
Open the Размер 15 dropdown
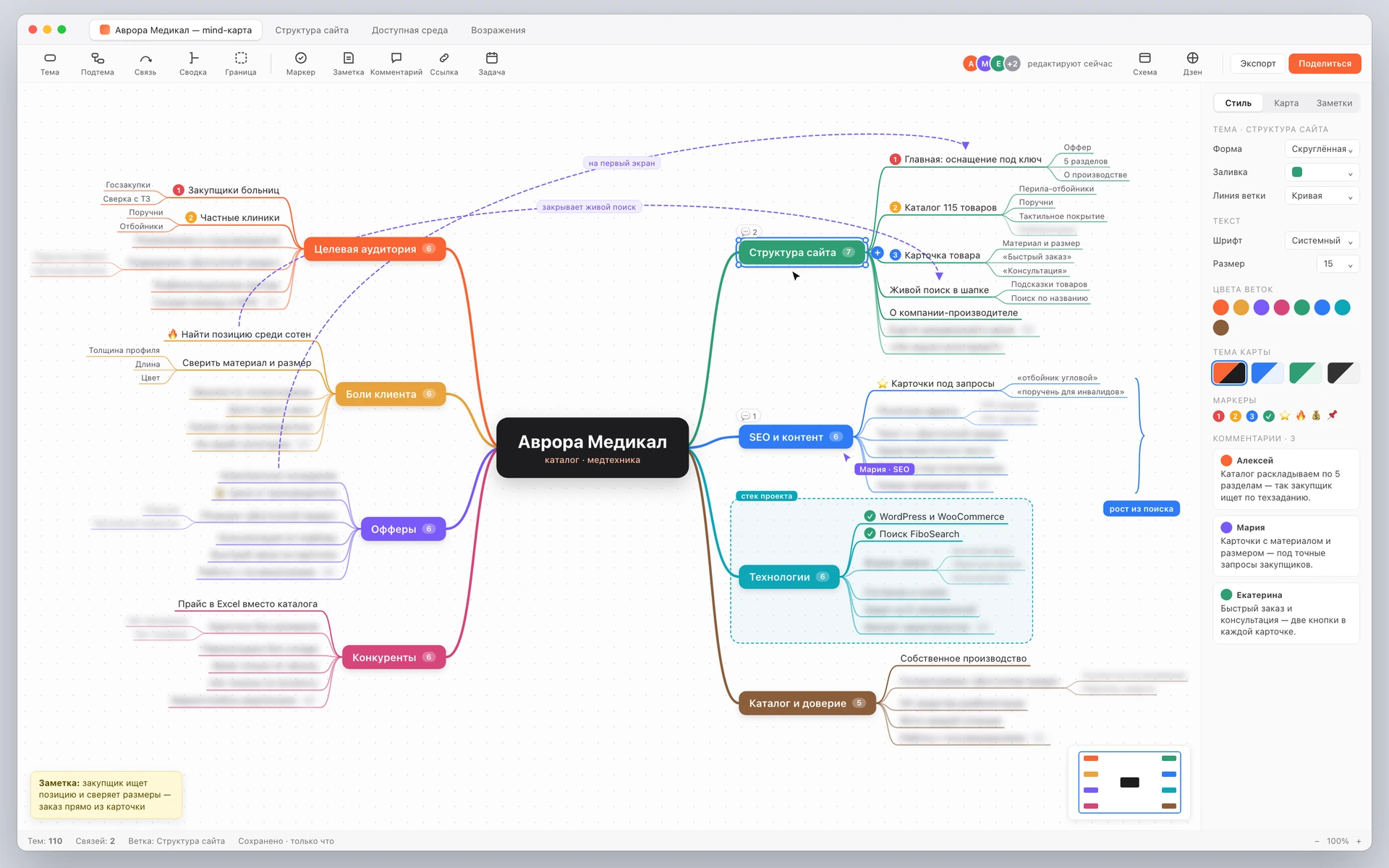point(1338,264)
